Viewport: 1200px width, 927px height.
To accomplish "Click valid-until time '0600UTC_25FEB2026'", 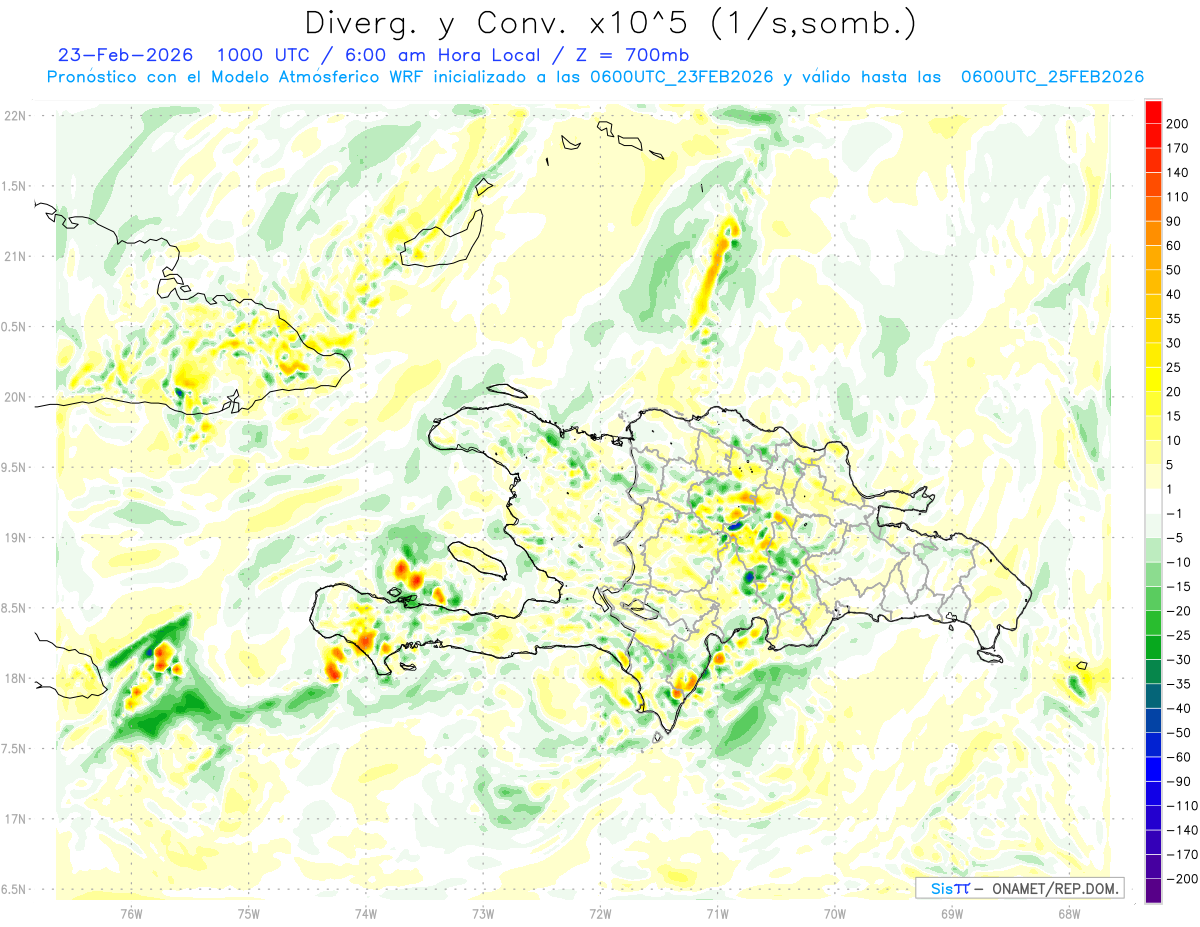I will coord(1052,77).
